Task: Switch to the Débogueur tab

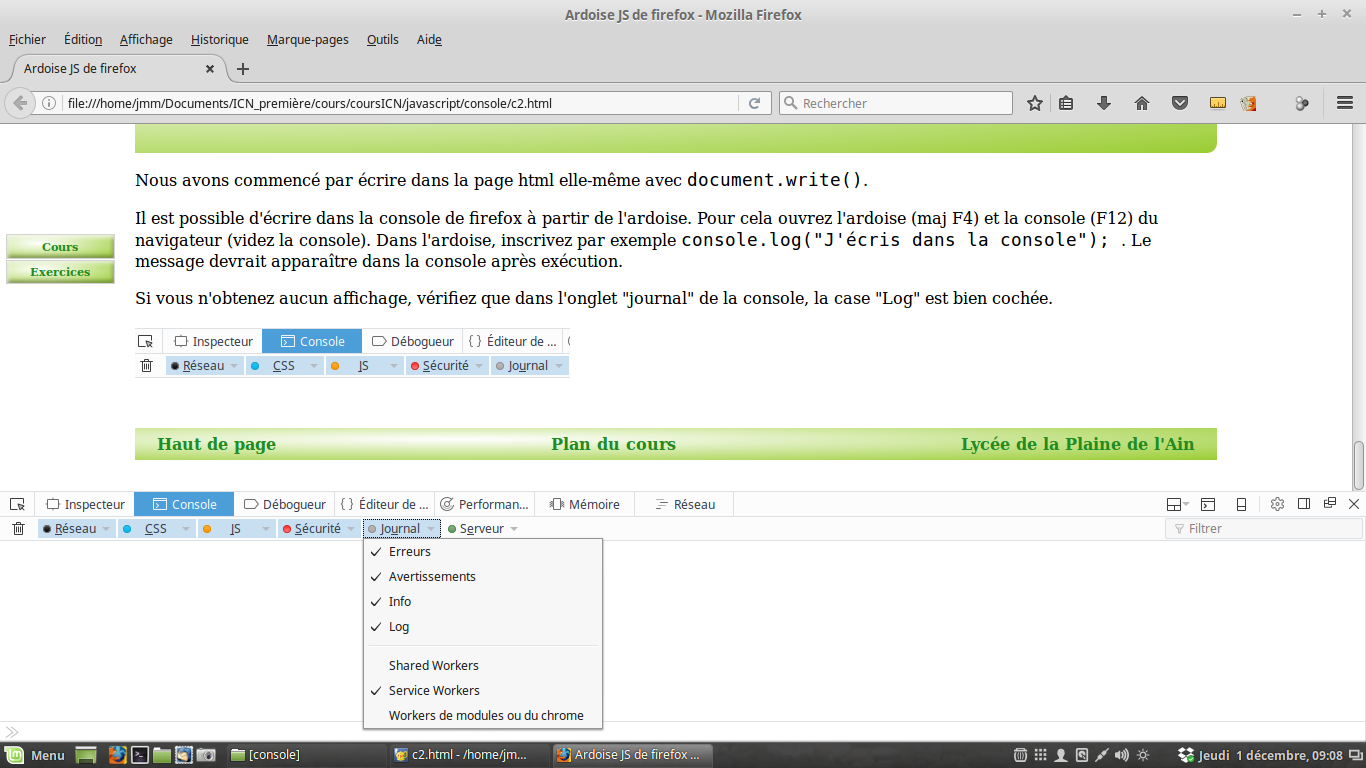Action: coord(285,505)
